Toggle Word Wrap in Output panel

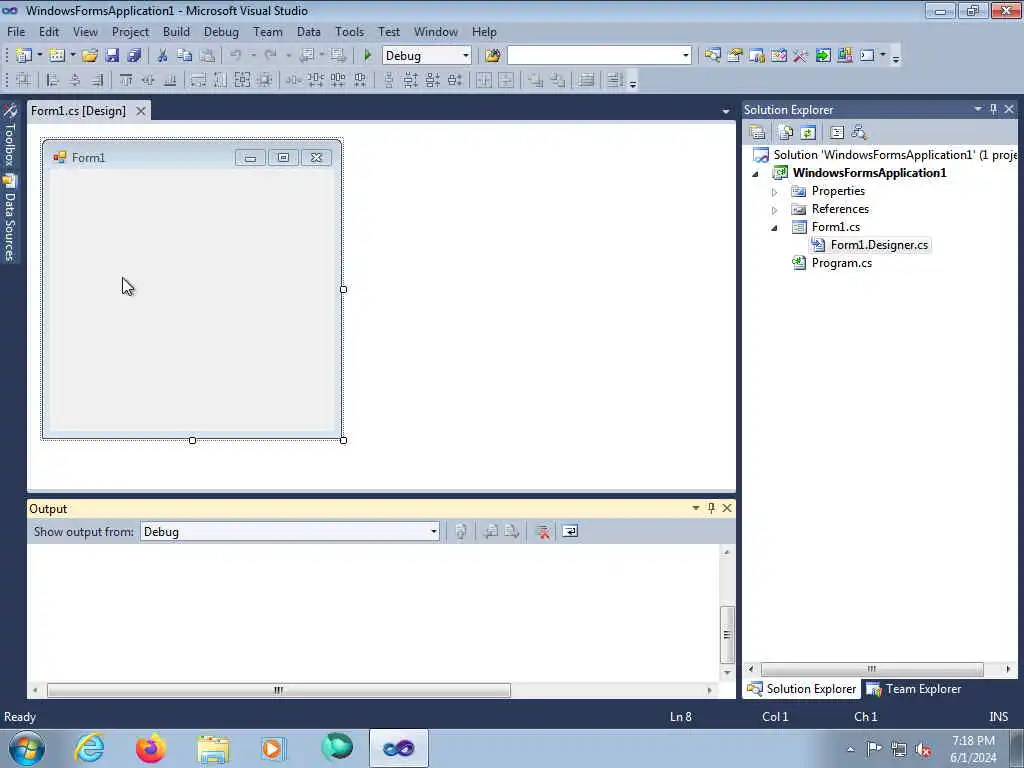(x=570, y=532)
